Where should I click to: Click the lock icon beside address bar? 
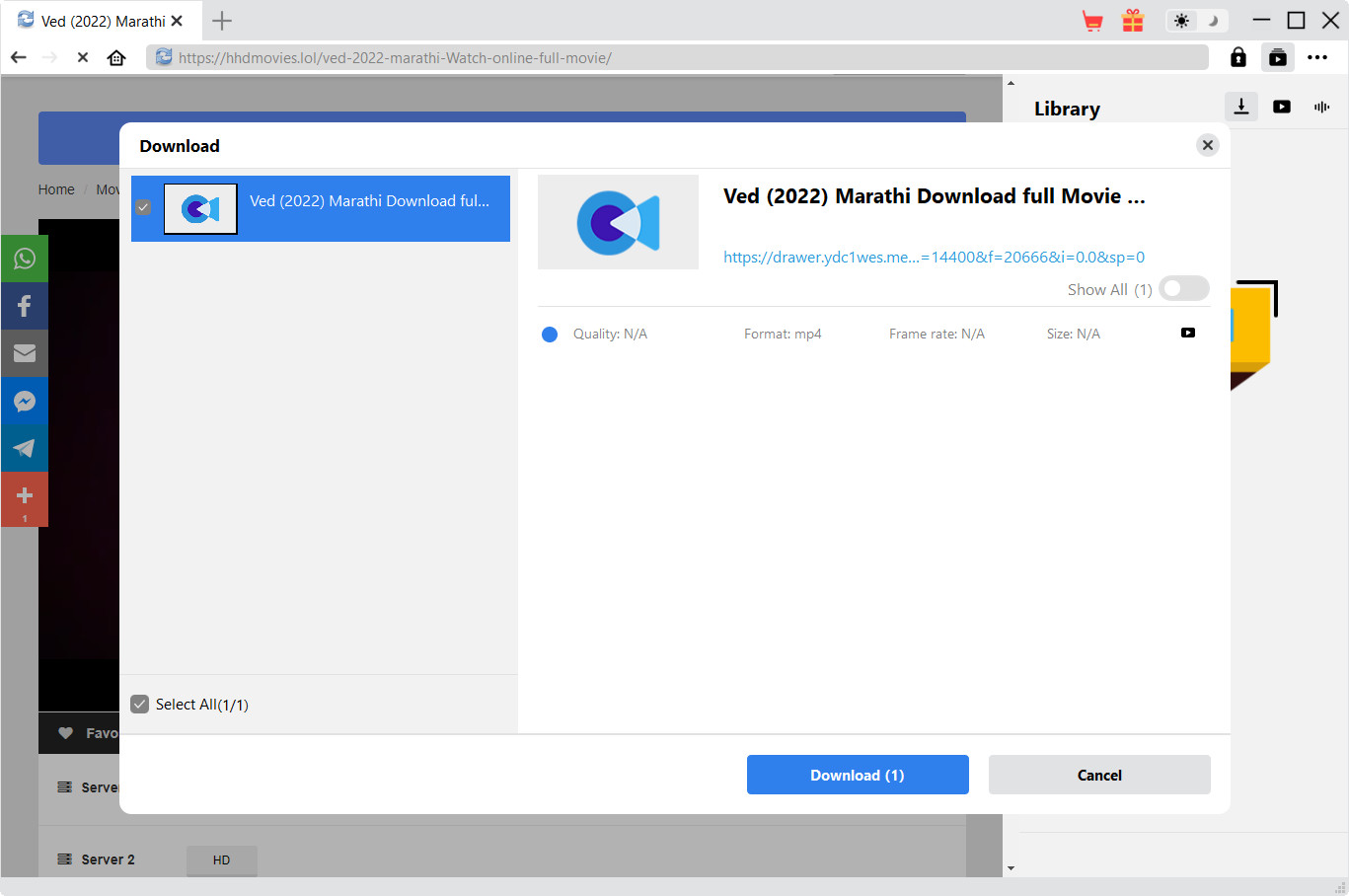coord(1238,57)
